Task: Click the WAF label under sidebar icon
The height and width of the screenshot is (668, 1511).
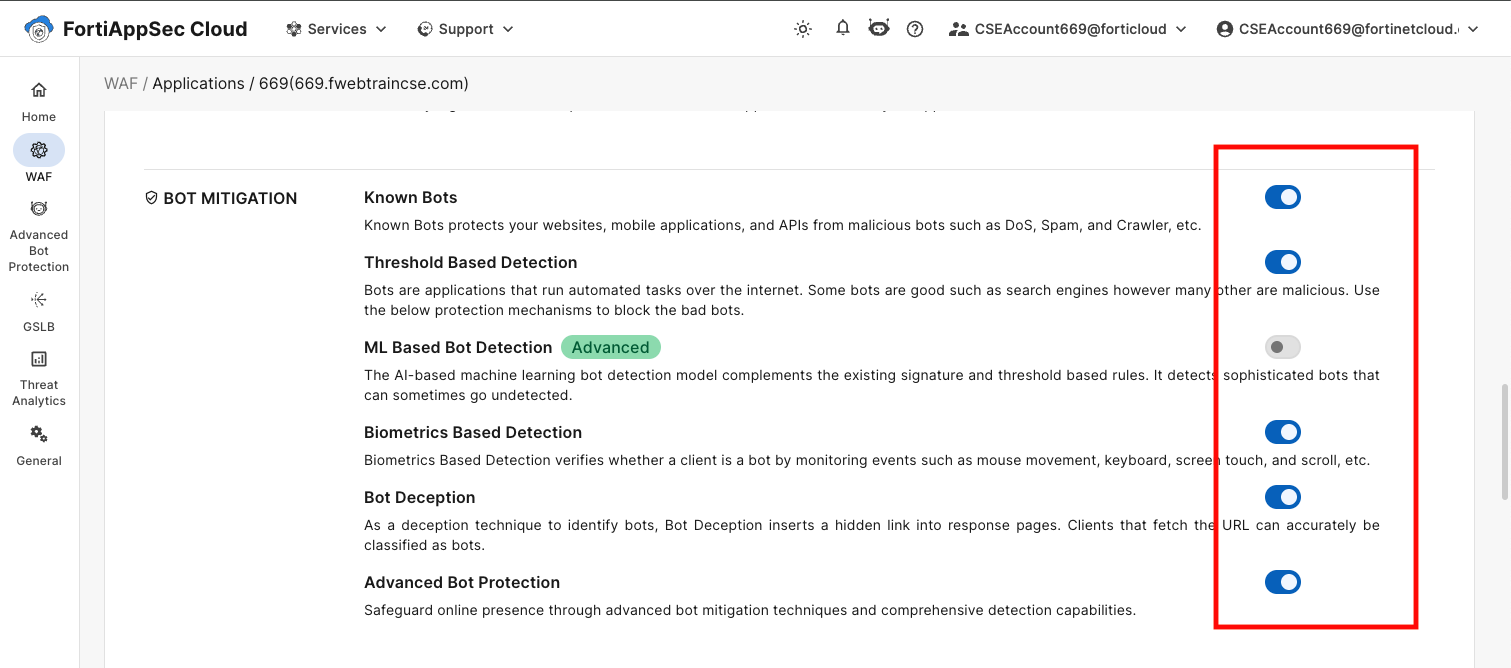Action: pyautogui.click(x=39, y=177)
